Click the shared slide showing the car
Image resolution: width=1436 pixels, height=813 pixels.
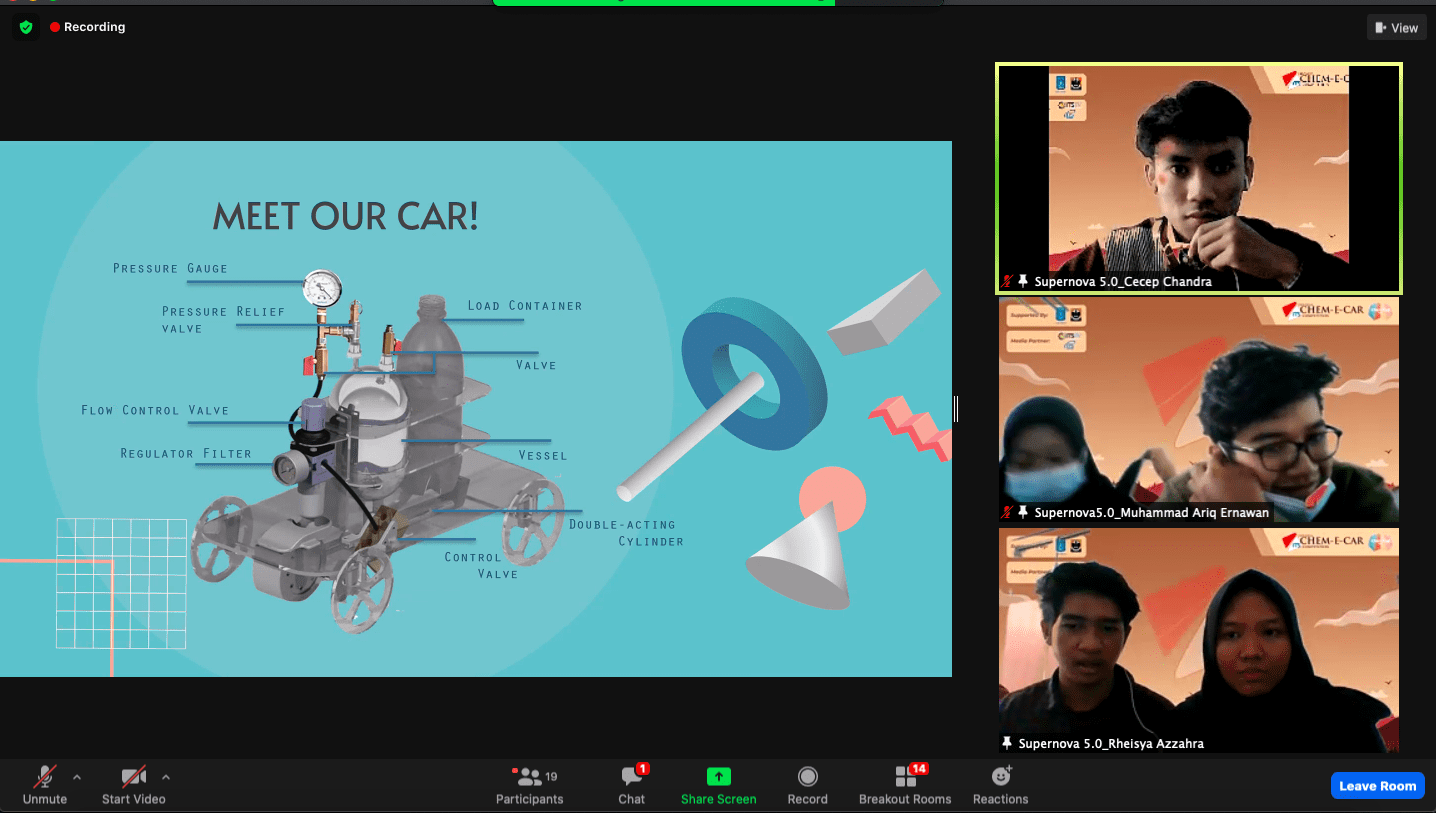click(x=475, y=408)
